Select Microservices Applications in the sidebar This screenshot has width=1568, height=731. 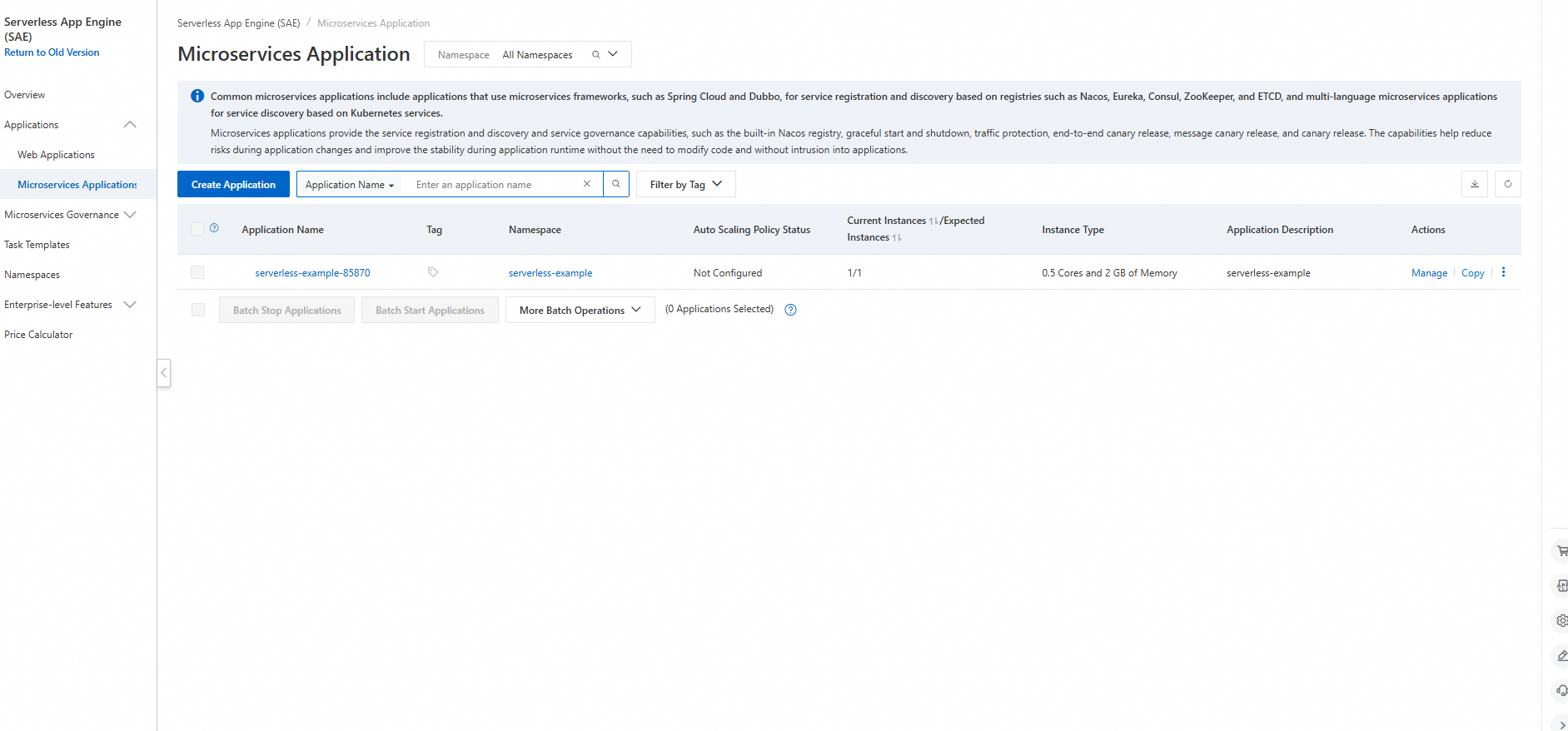[77, 185]
